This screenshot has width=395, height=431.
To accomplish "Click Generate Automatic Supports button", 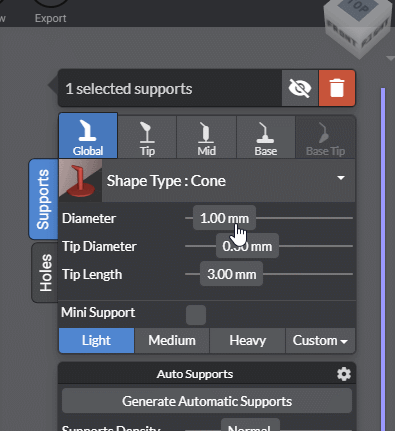I will click(207, 401).
